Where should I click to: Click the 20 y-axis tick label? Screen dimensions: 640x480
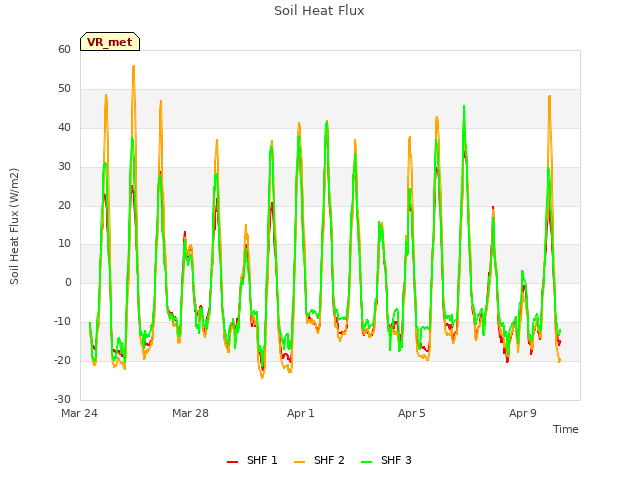point(64,205)
